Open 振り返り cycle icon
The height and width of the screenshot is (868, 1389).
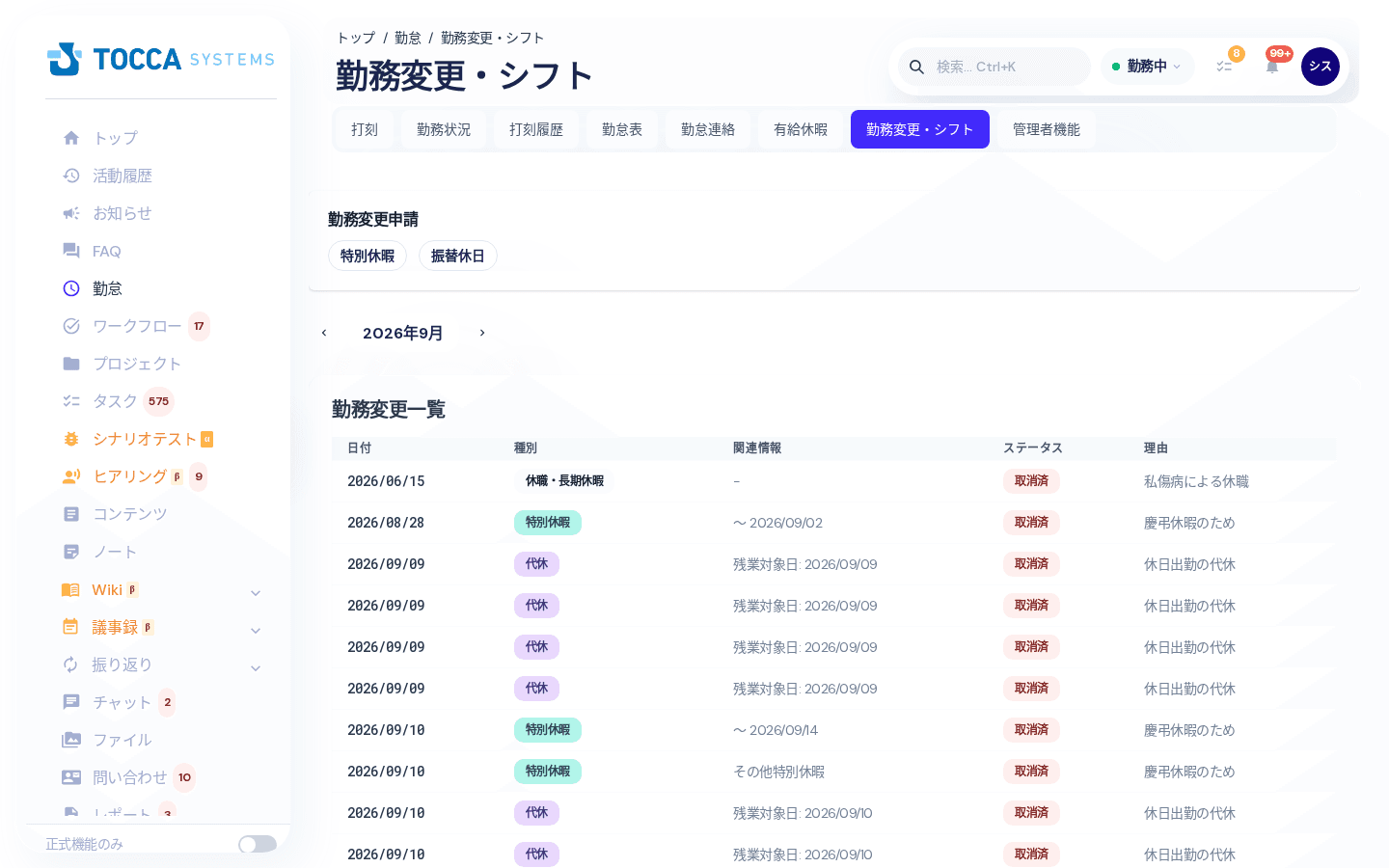tap(70, 665)
